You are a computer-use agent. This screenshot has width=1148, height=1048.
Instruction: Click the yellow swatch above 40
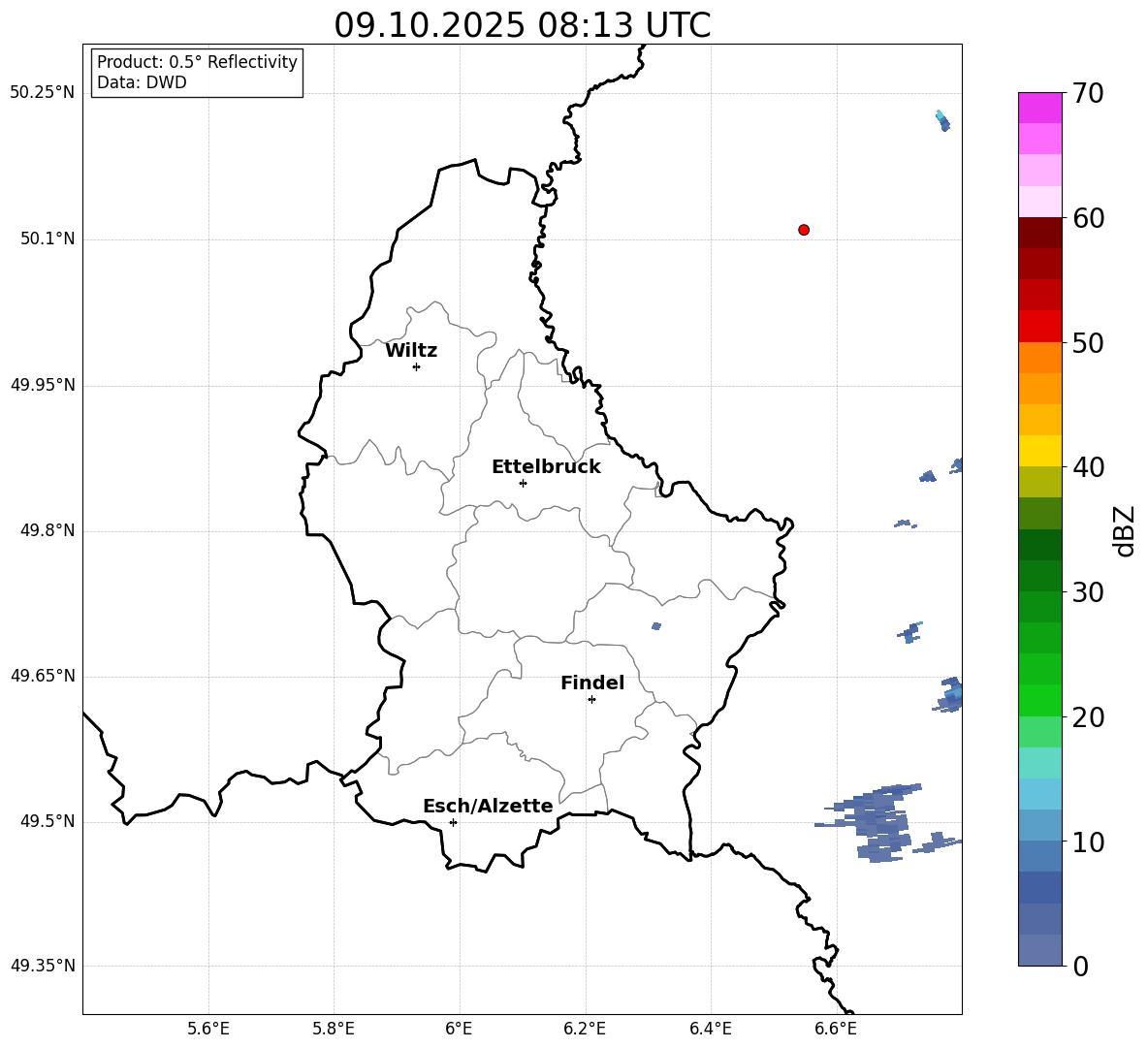coord(1039,451)
